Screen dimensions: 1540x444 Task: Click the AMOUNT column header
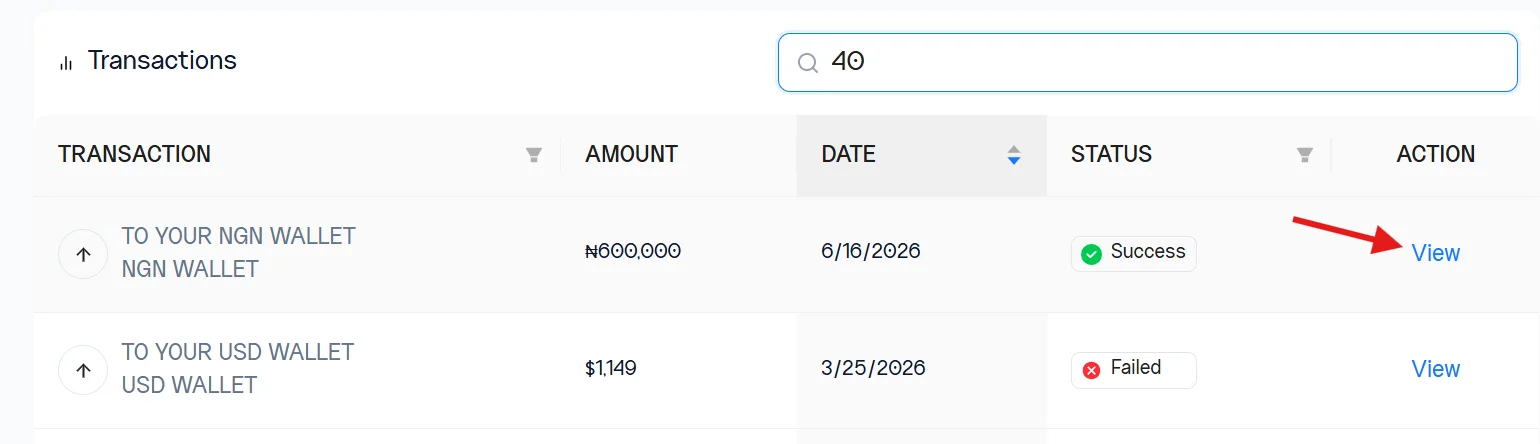click(x=631, y=154)
